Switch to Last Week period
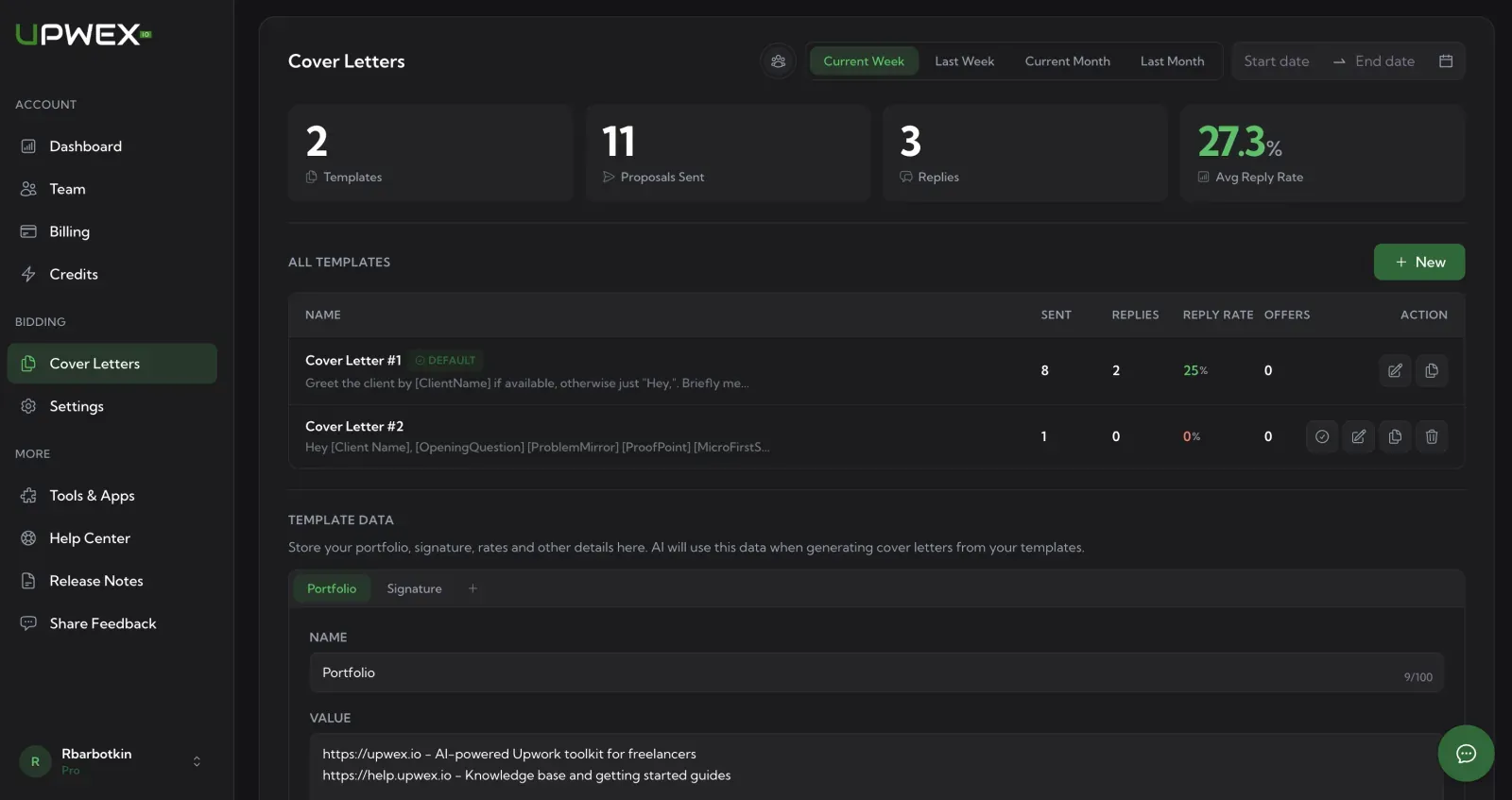This screenshot has height=800, width=1512. pyautogui.click(x=965, y=61)
